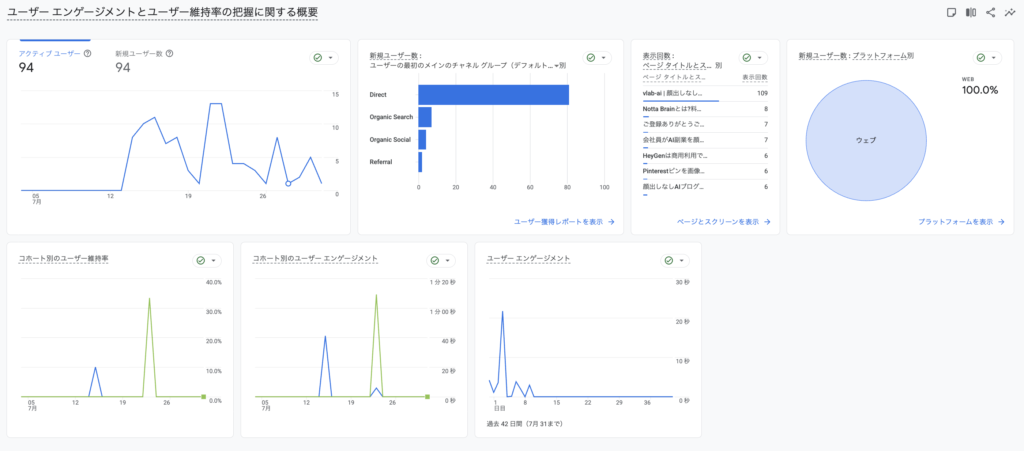
Task: Open the プラットフォームを表示 link
Action: click(961, 222)
